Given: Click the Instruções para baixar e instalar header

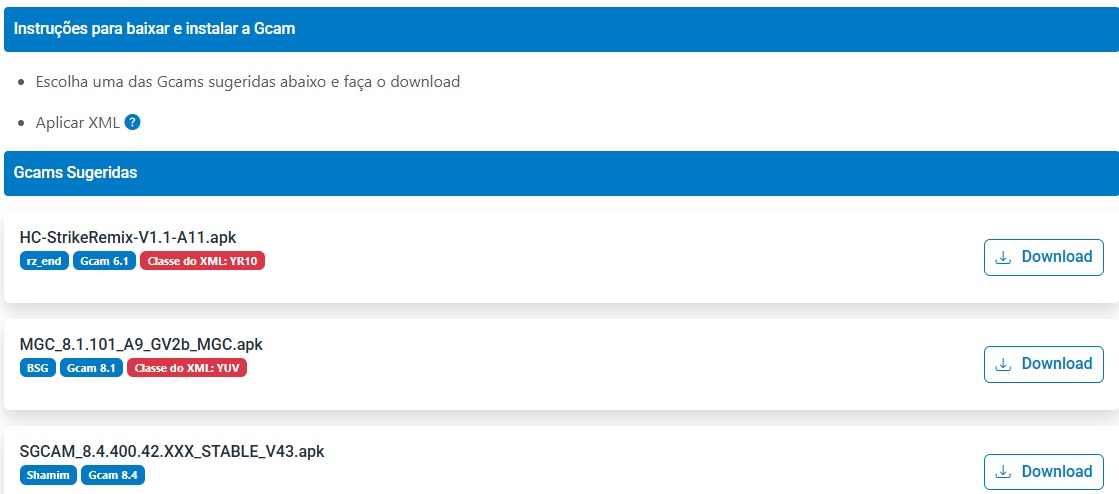Looking at the screenshot, I should (x=154, y=29).
